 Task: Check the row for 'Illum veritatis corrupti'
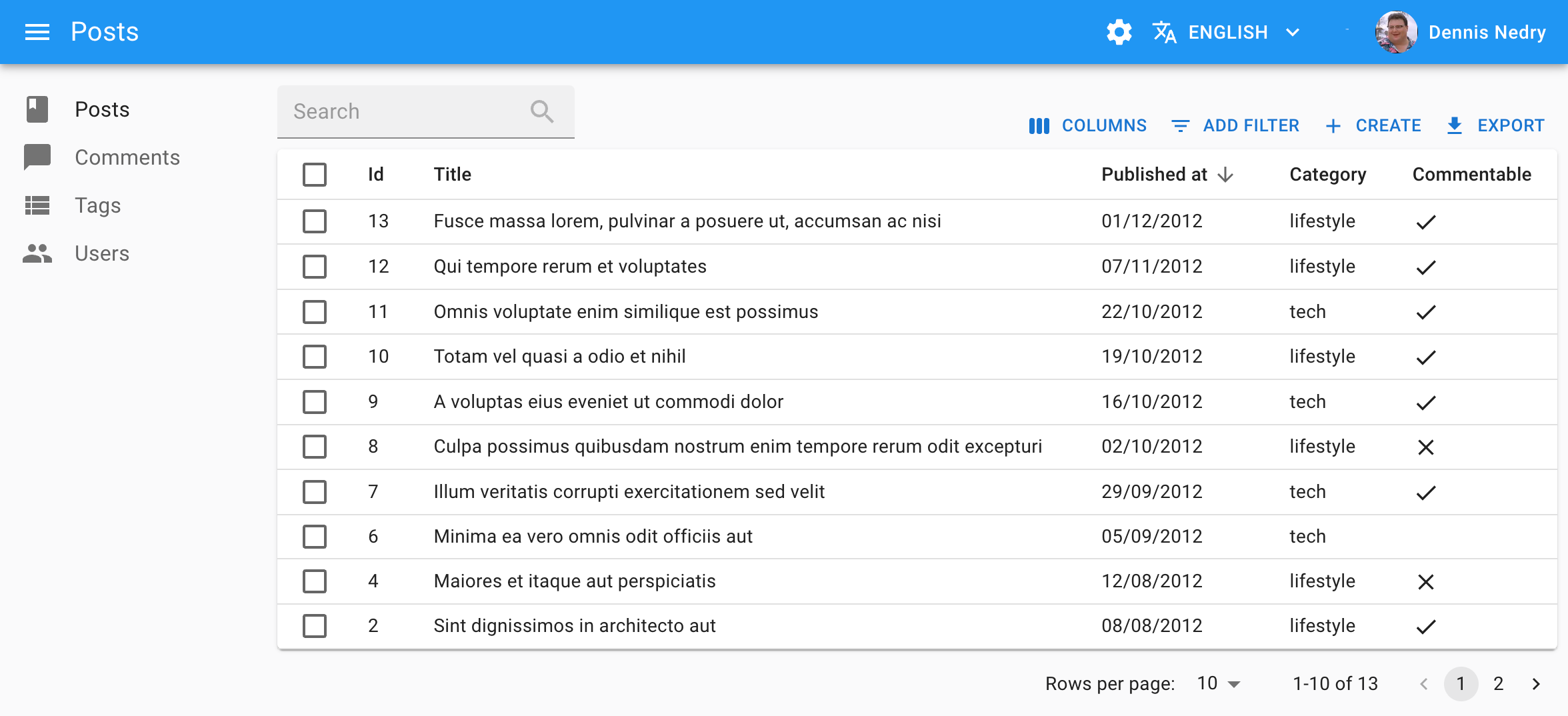point(314,492)
